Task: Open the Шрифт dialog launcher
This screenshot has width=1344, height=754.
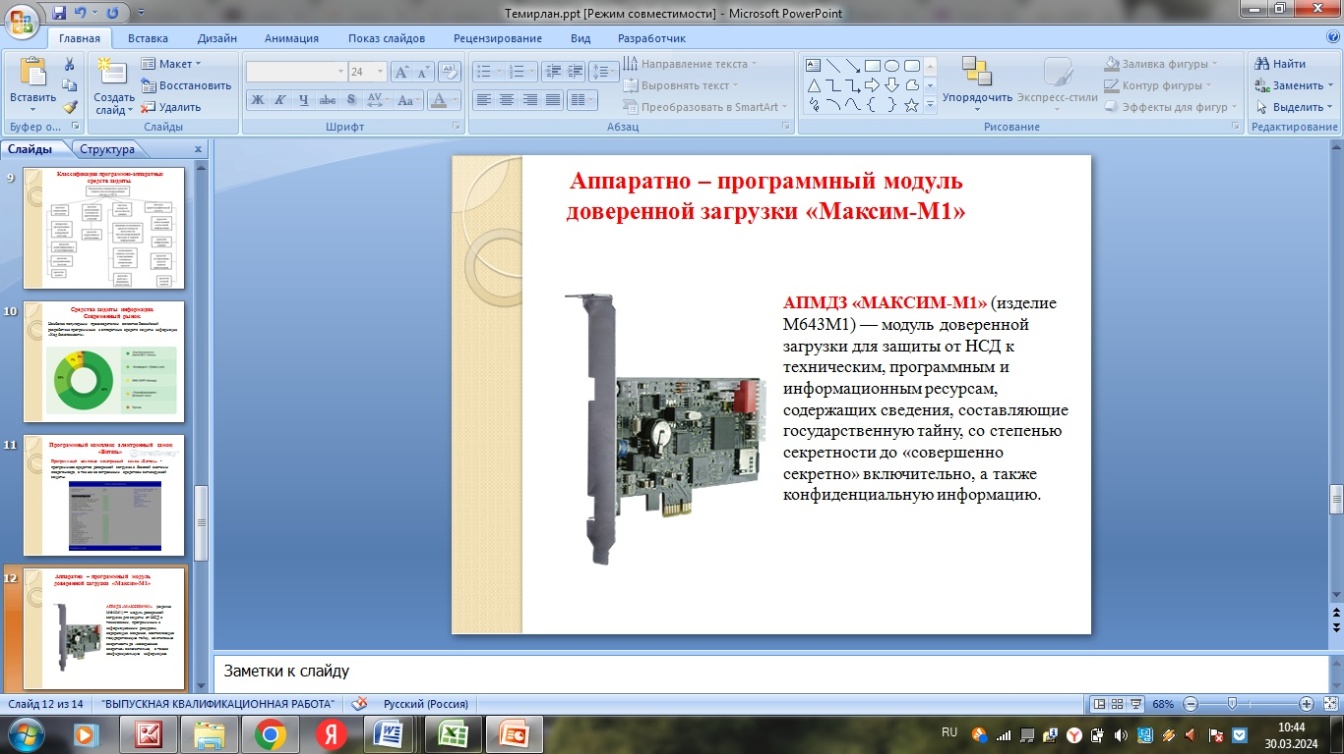Action: click(457, 127)
